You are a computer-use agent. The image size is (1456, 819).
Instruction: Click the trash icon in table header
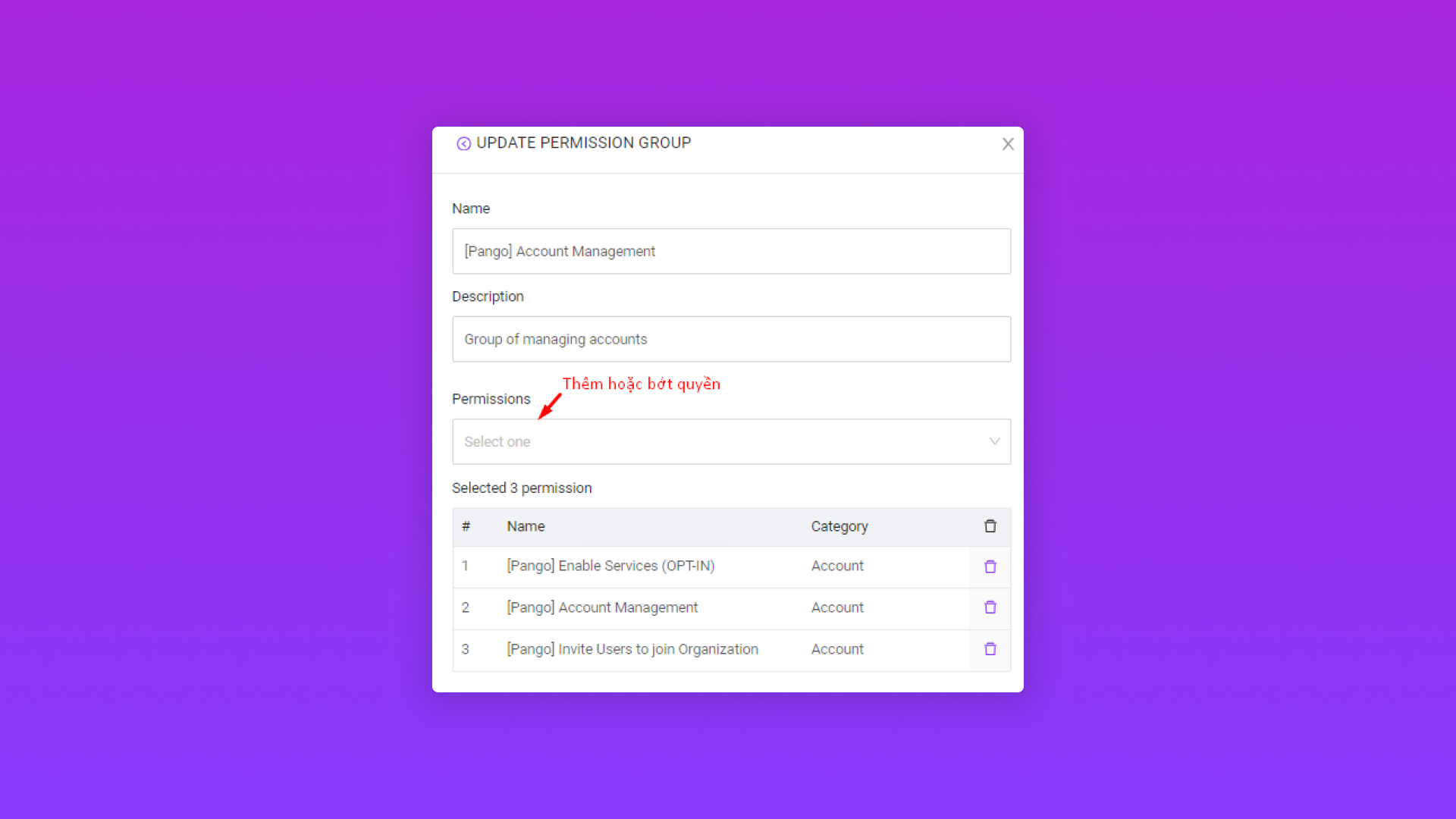click(990, 526)
